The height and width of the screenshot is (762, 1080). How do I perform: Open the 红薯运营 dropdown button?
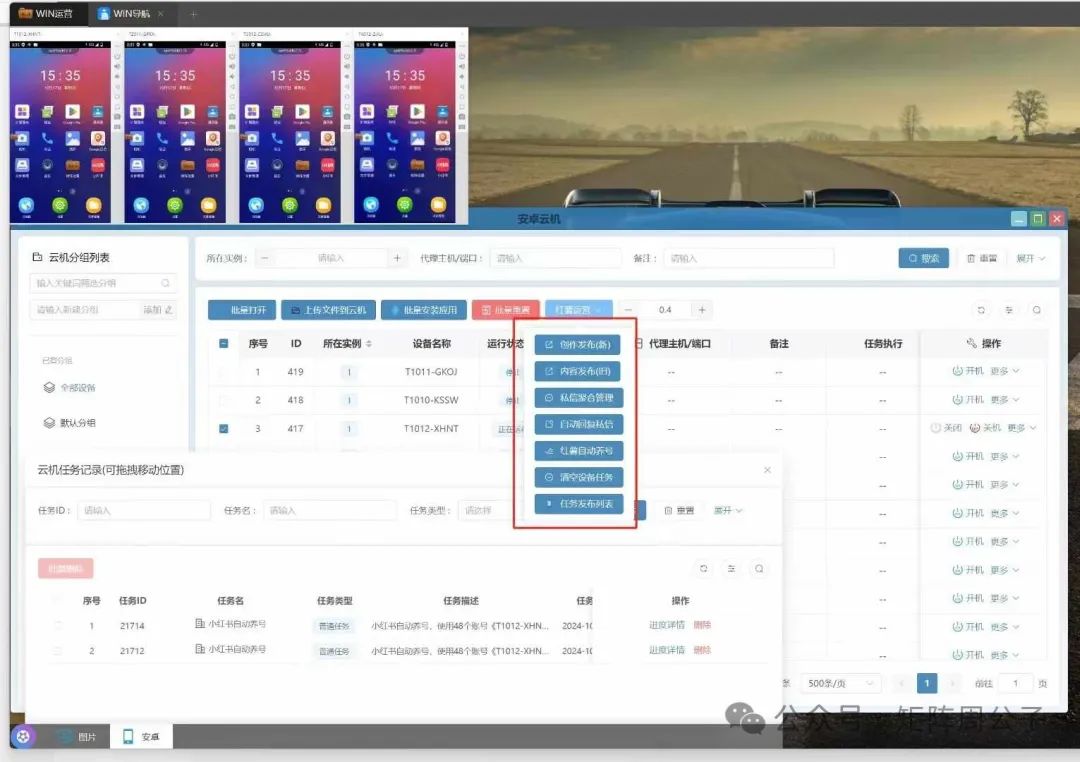click(579, 310)
